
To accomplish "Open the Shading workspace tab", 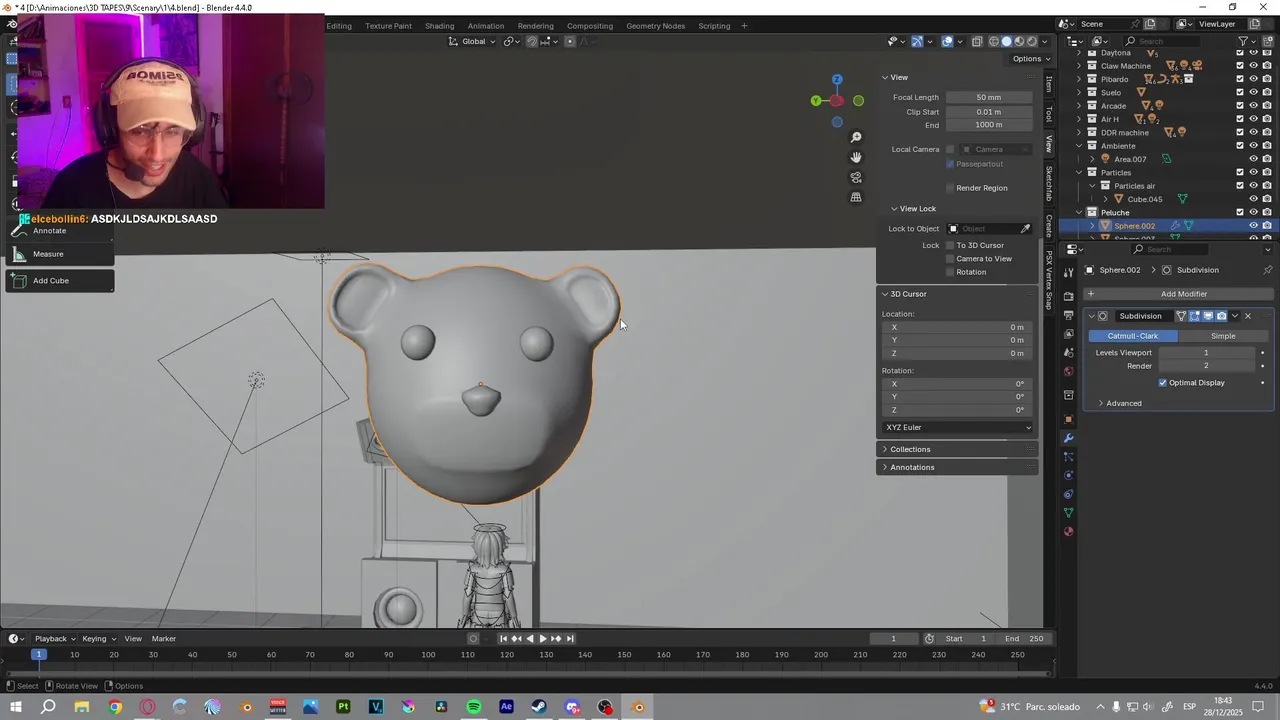I will pos(439,26).
